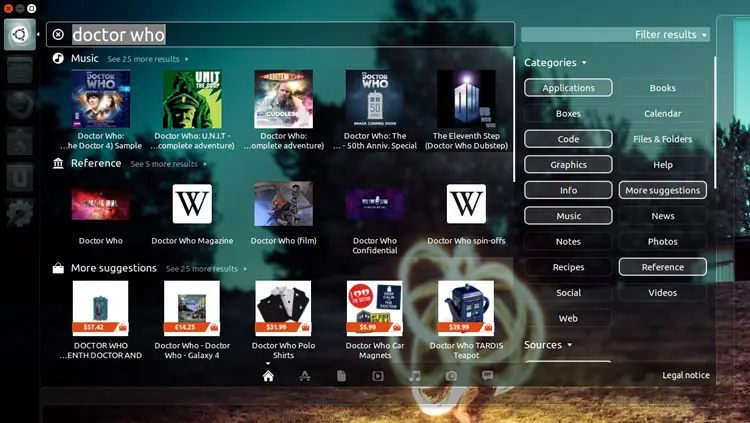Toggle the Info category filter

pyautogui.click(x=568, y=190)
